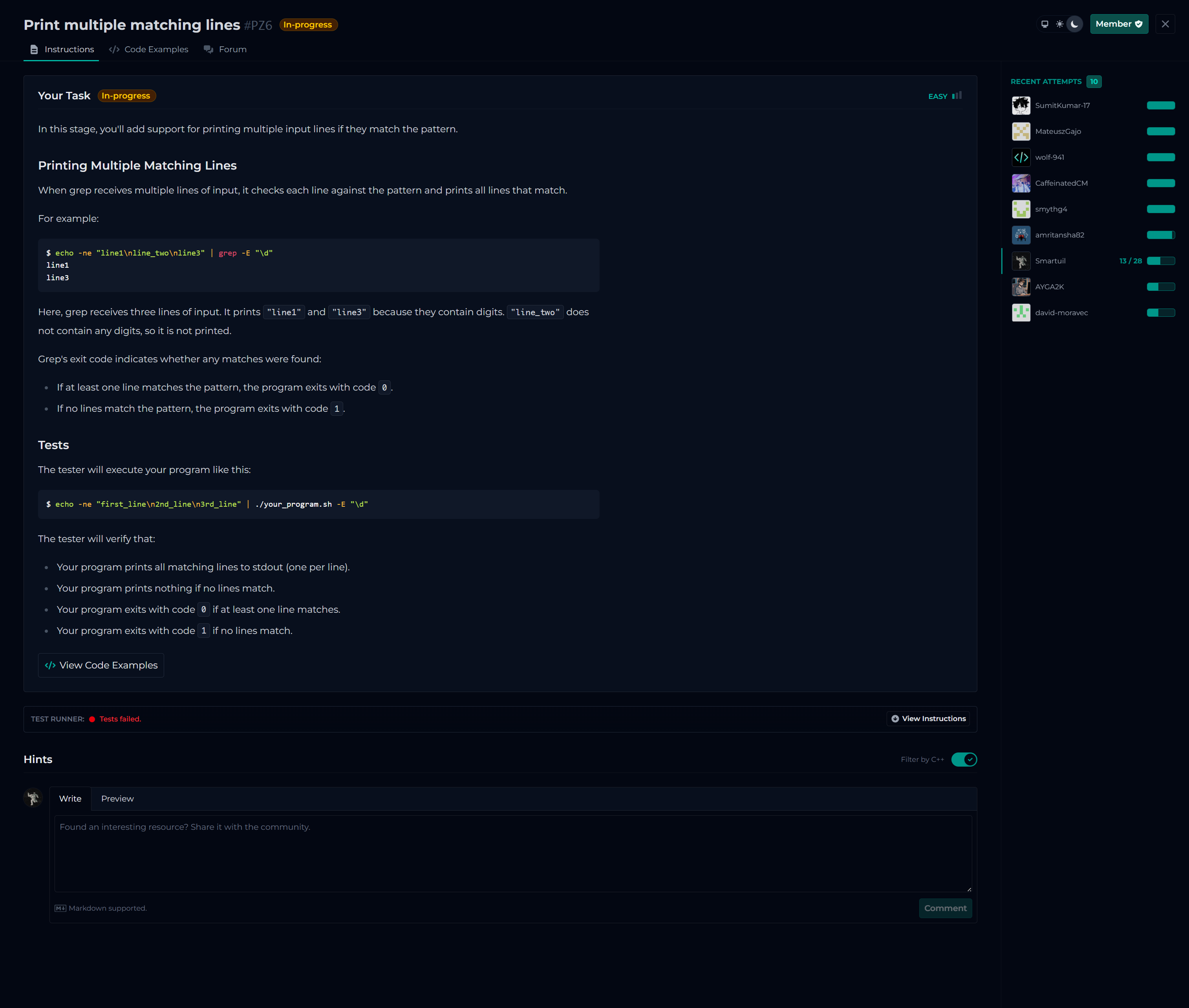Screen dimensions: 1189x1008
Task: Click wolf-941's code bracket avatar
Action: point(1021,157)
